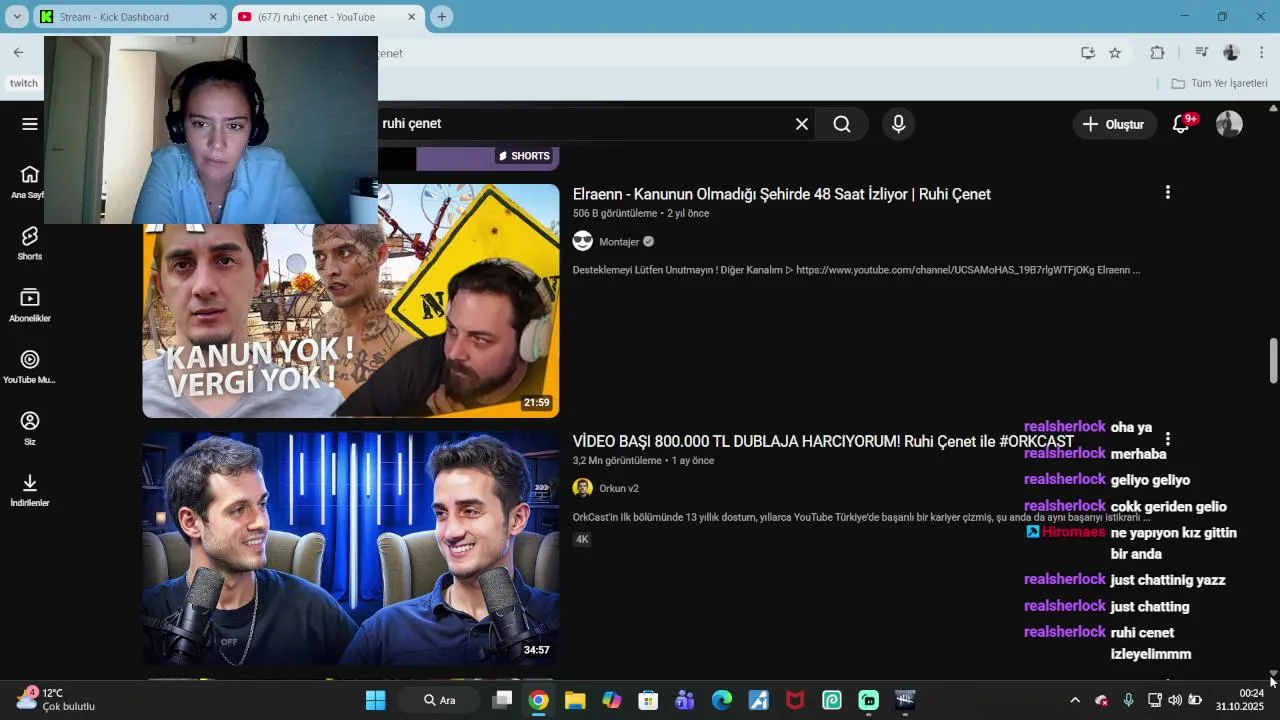Go back with browser back arrow
The width and height of the screenshot is (1280, 720).
click(x=18, y=53)
